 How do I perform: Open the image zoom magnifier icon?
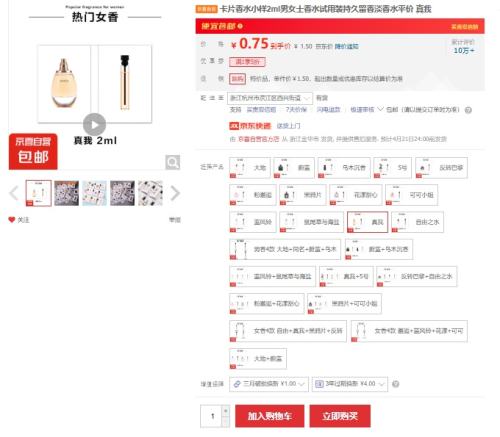(173, 162)
